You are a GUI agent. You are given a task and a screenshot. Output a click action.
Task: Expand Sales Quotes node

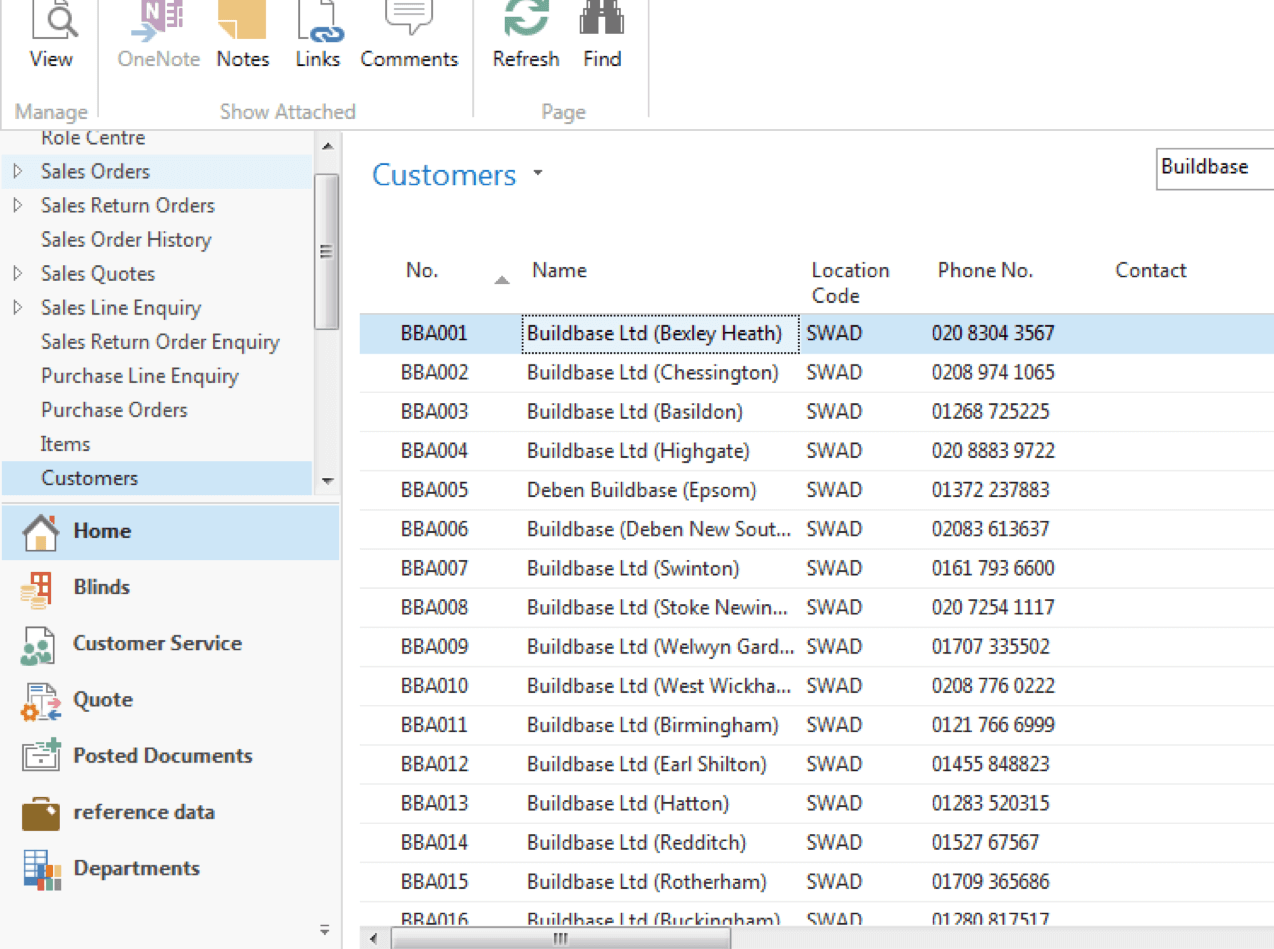(17, 274)
